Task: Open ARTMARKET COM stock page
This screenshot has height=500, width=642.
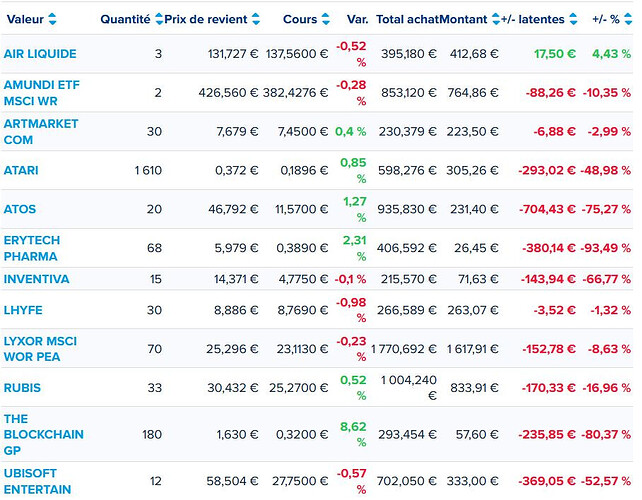Action: 41,132
